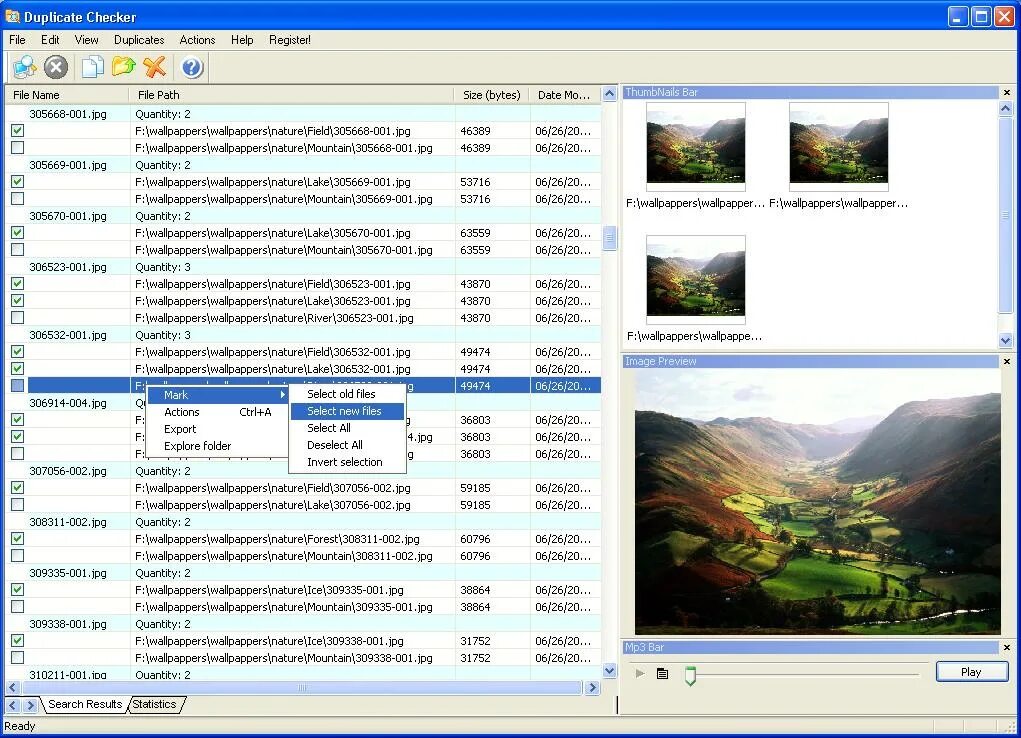This screenshot has width=1021, height=738.
Task: Click thumbnails panel scroll up arrow
Action: pos(1005,108)
